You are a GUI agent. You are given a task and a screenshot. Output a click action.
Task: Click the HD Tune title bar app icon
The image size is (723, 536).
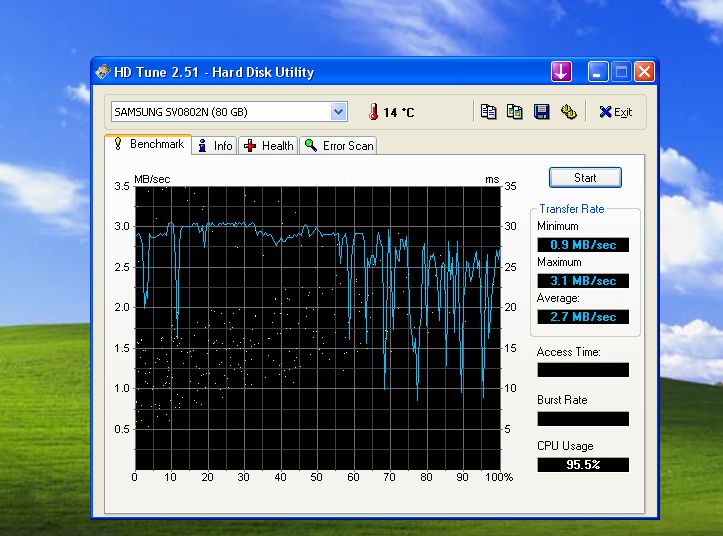[x=103, y=71]
